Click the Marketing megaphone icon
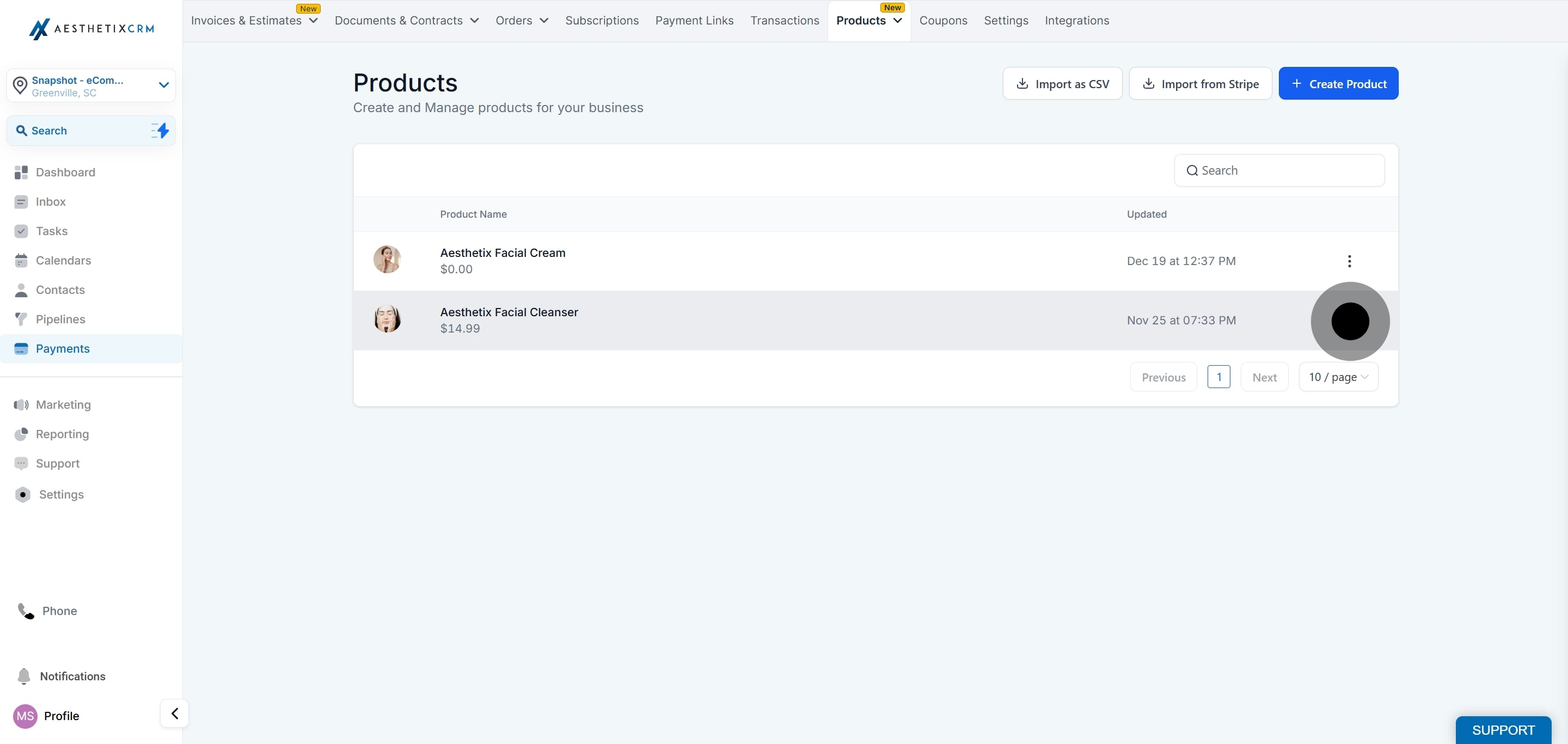Screen dimensions: 1568x744 pos(21,404)
